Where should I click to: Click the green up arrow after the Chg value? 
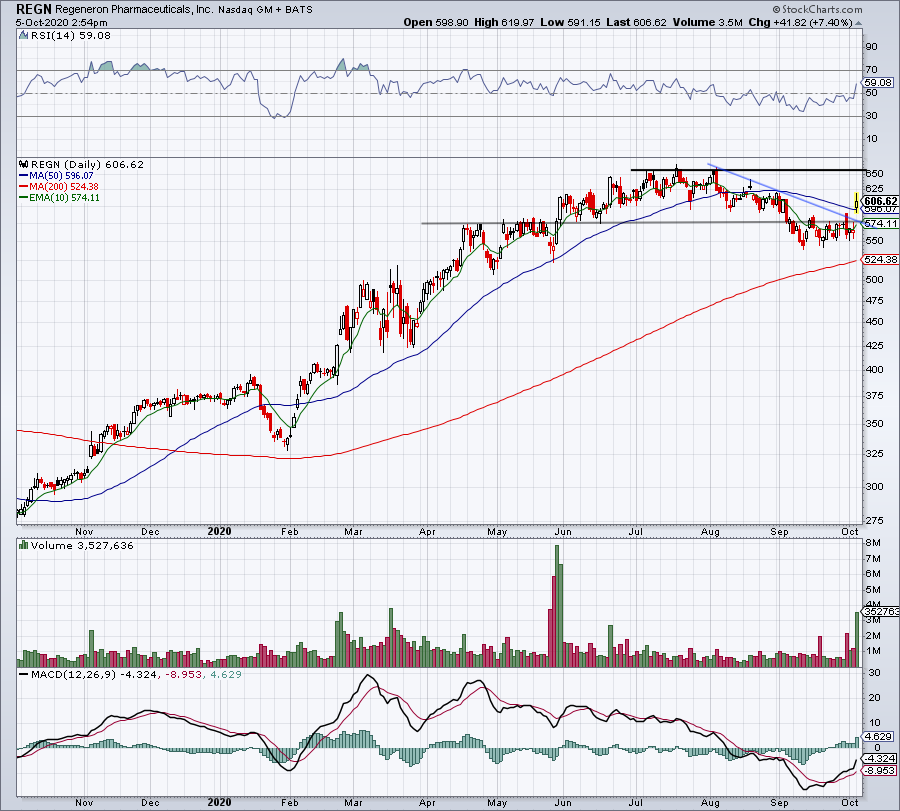point(859,23)
